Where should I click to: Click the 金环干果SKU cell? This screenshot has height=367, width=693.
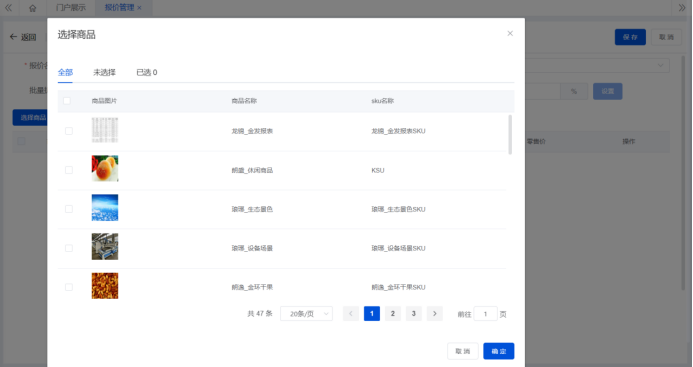[398, 287]
